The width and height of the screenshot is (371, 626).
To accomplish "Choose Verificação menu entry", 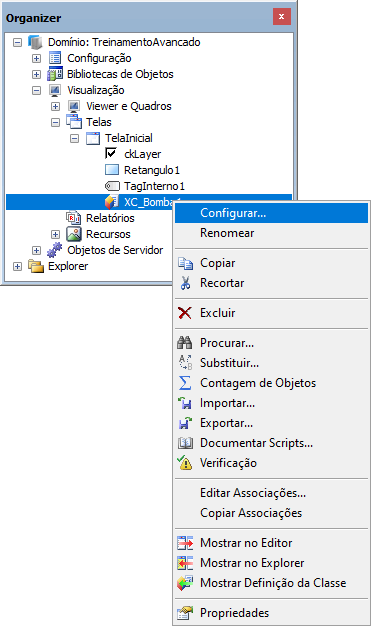I will [272, 463].
